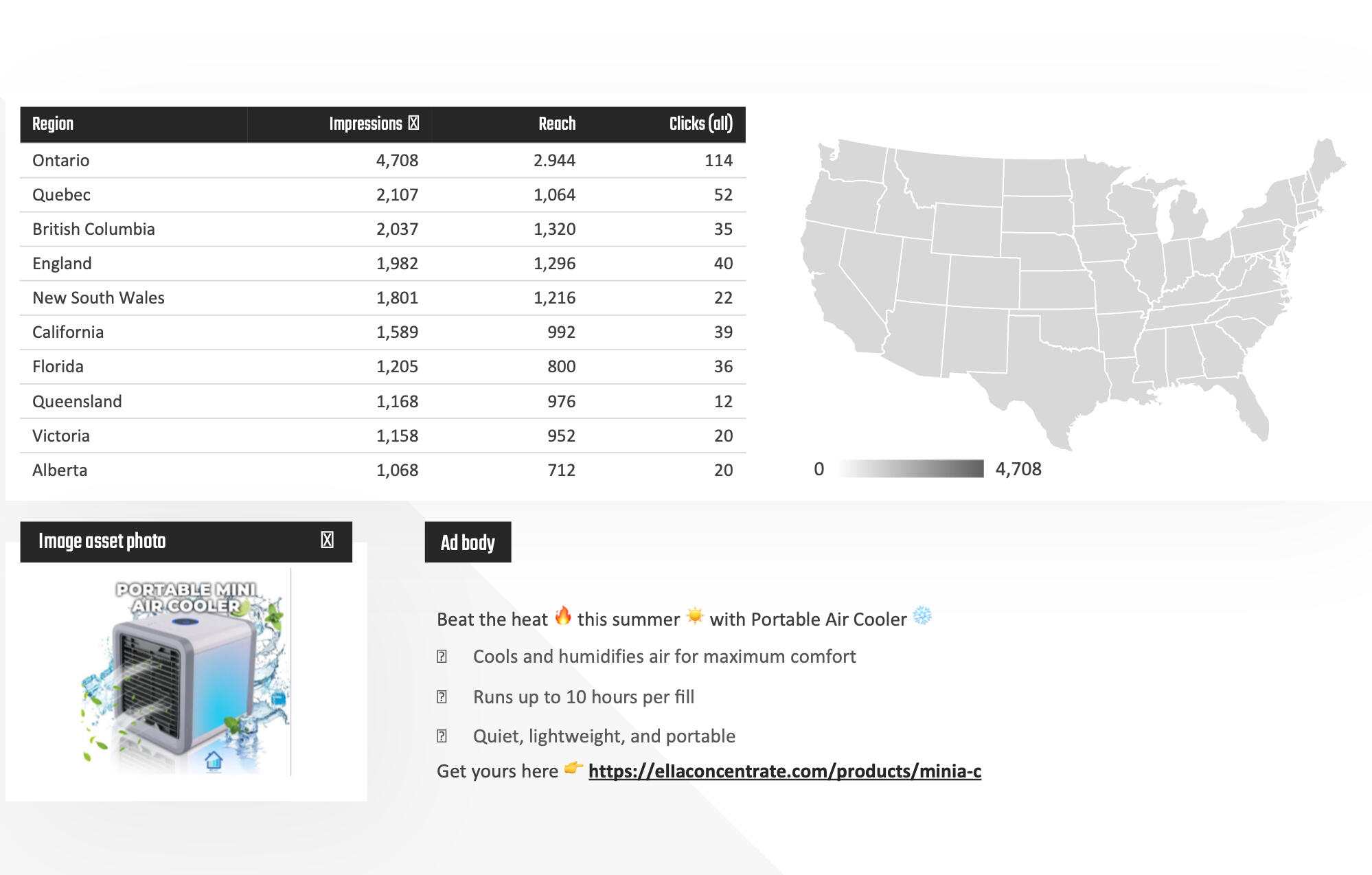
Task: Open the Portable Mini Air Cooler image
Action: point(186,672)
